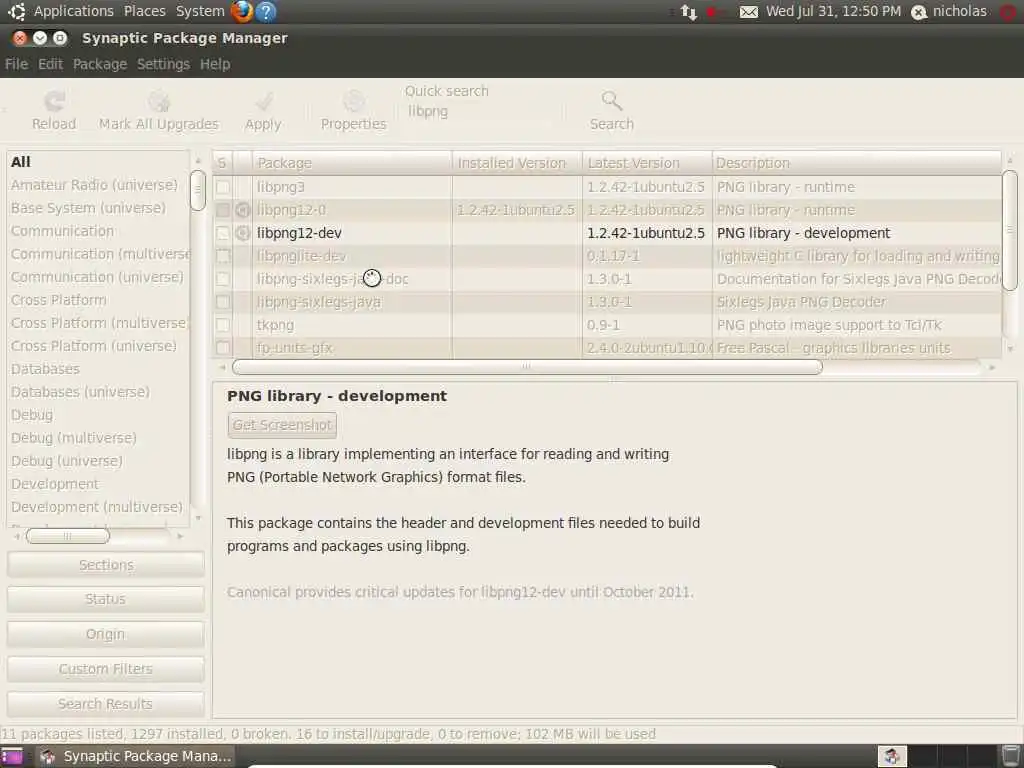Image resolution: width=1024 pixels, height=768 pixels.
Task: Mark the libpng12-dev checkbox
Action: pos(223,233)
